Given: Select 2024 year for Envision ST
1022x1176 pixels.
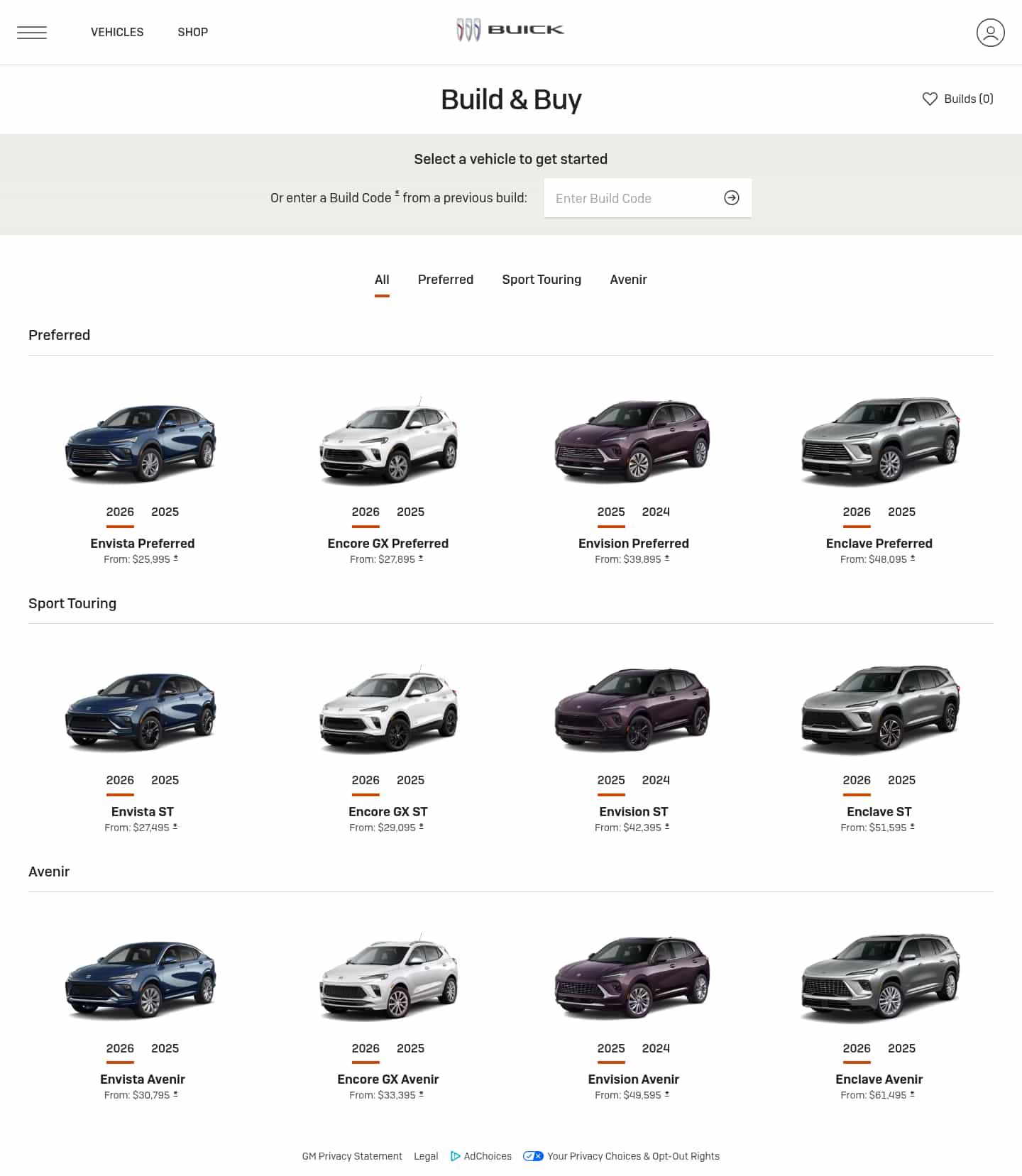Looking at the screenshot, I should pyautogui.click(x=656, y=780).
